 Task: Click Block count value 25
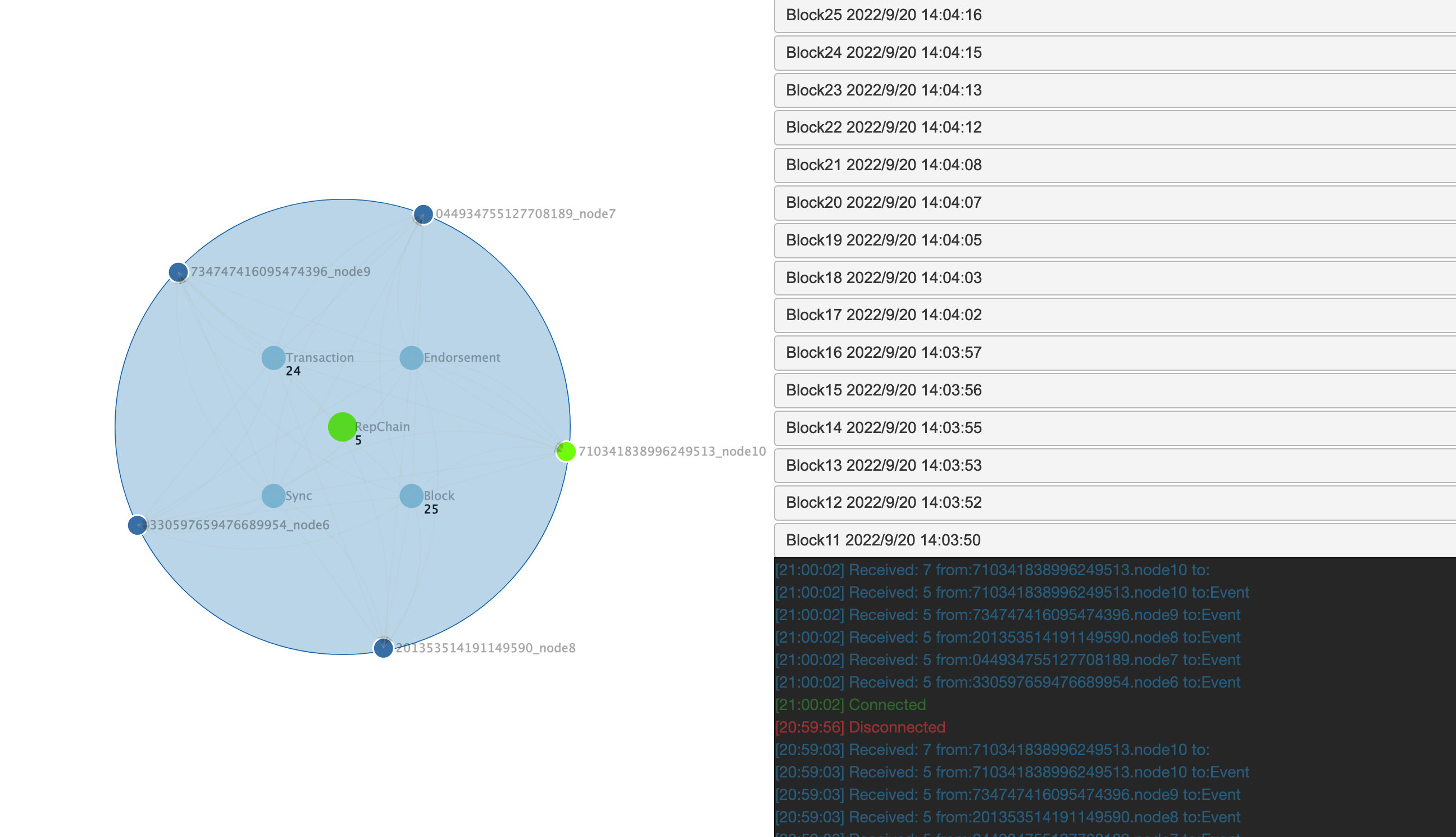pyautogui.click(x=431, y=510)
